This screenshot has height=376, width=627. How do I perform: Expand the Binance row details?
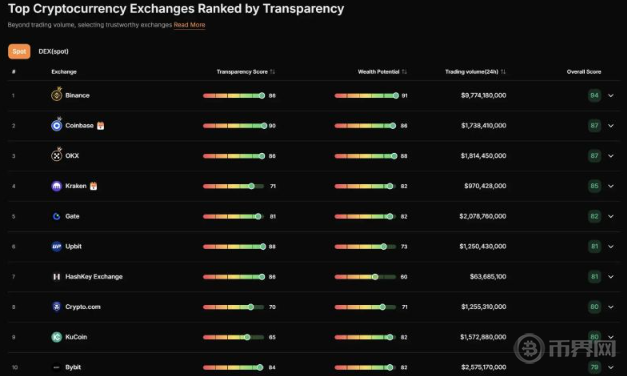coord(611,96)
